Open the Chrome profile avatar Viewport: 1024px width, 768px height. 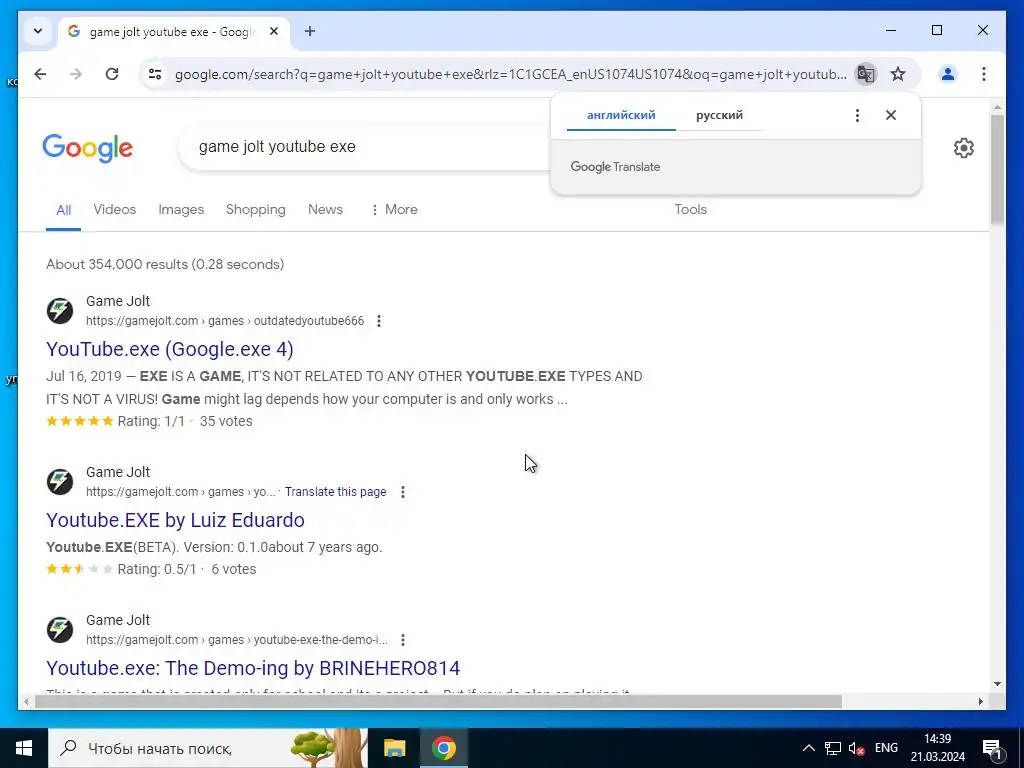(x=948, y=74)
